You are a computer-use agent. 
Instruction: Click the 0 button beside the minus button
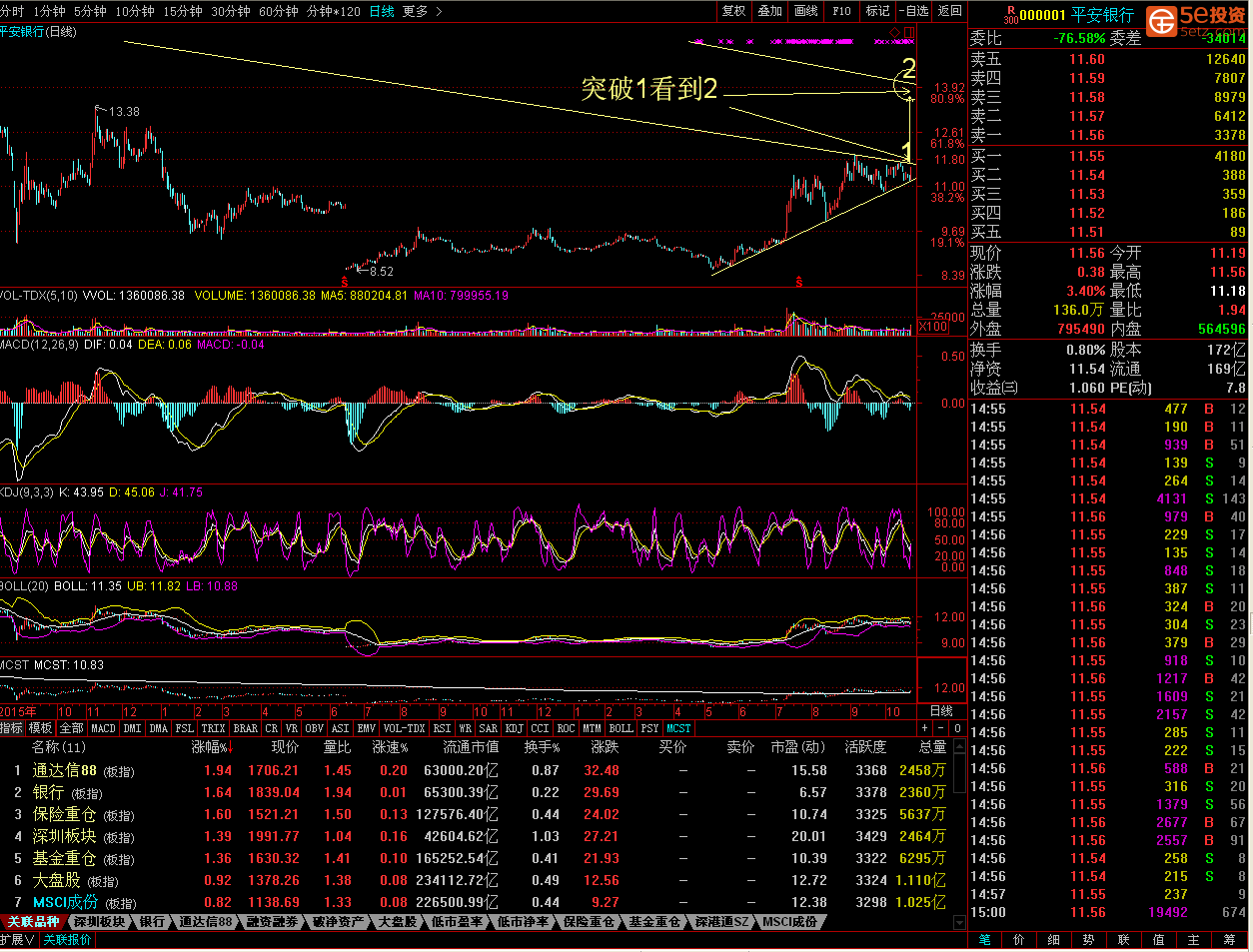pyautogui.click(x=958, y=729)
